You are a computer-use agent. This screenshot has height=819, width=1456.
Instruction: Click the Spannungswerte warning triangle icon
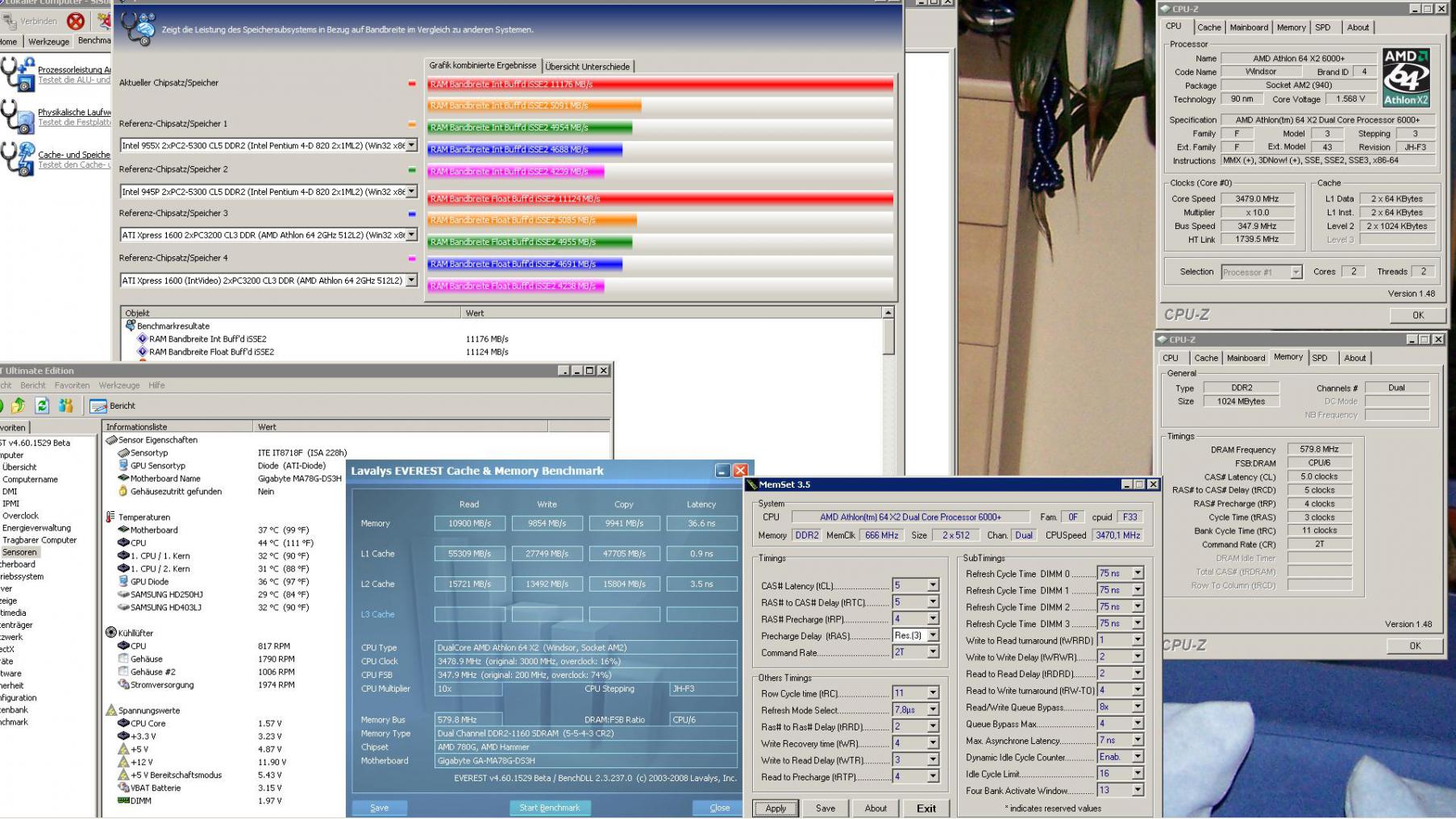111,710
